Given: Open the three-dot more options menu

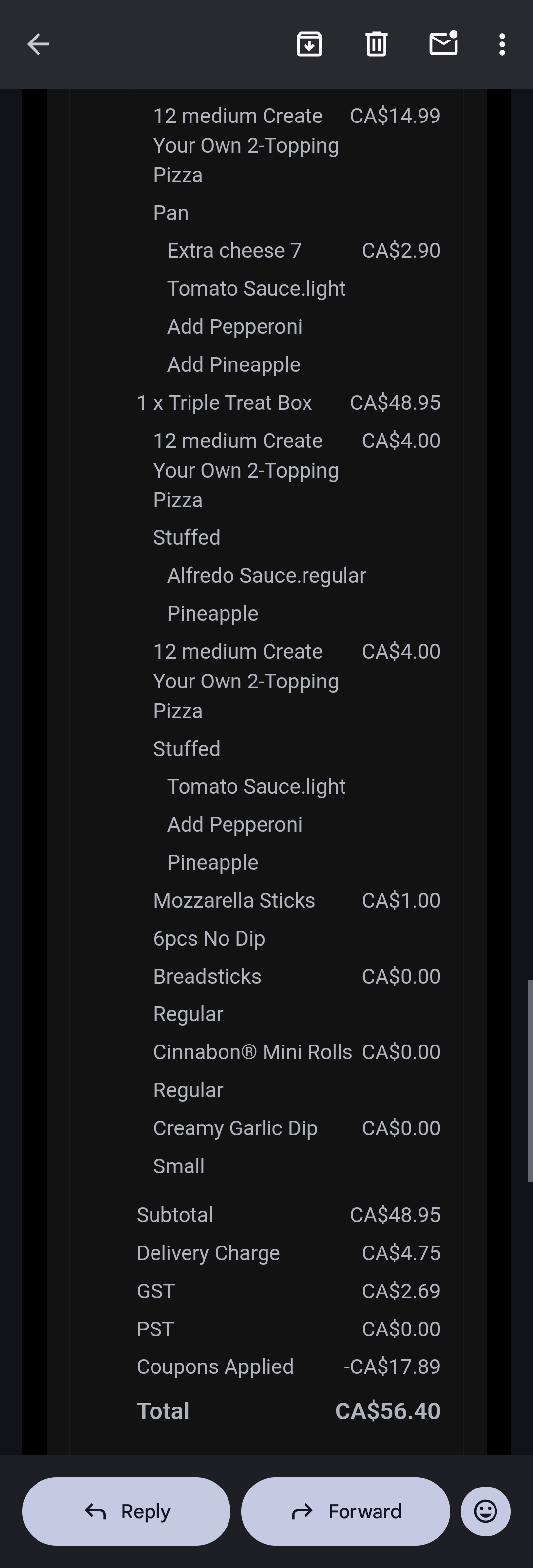Looking at the screenshot, I should tap(502, 44).
